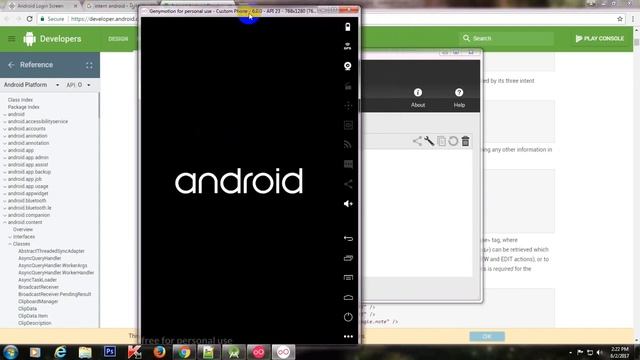Viewport: 640px width, 360px height.
Task: Select AbstractThreadedSyncAdapter in the class list
Action: click(x=51, y=251)
